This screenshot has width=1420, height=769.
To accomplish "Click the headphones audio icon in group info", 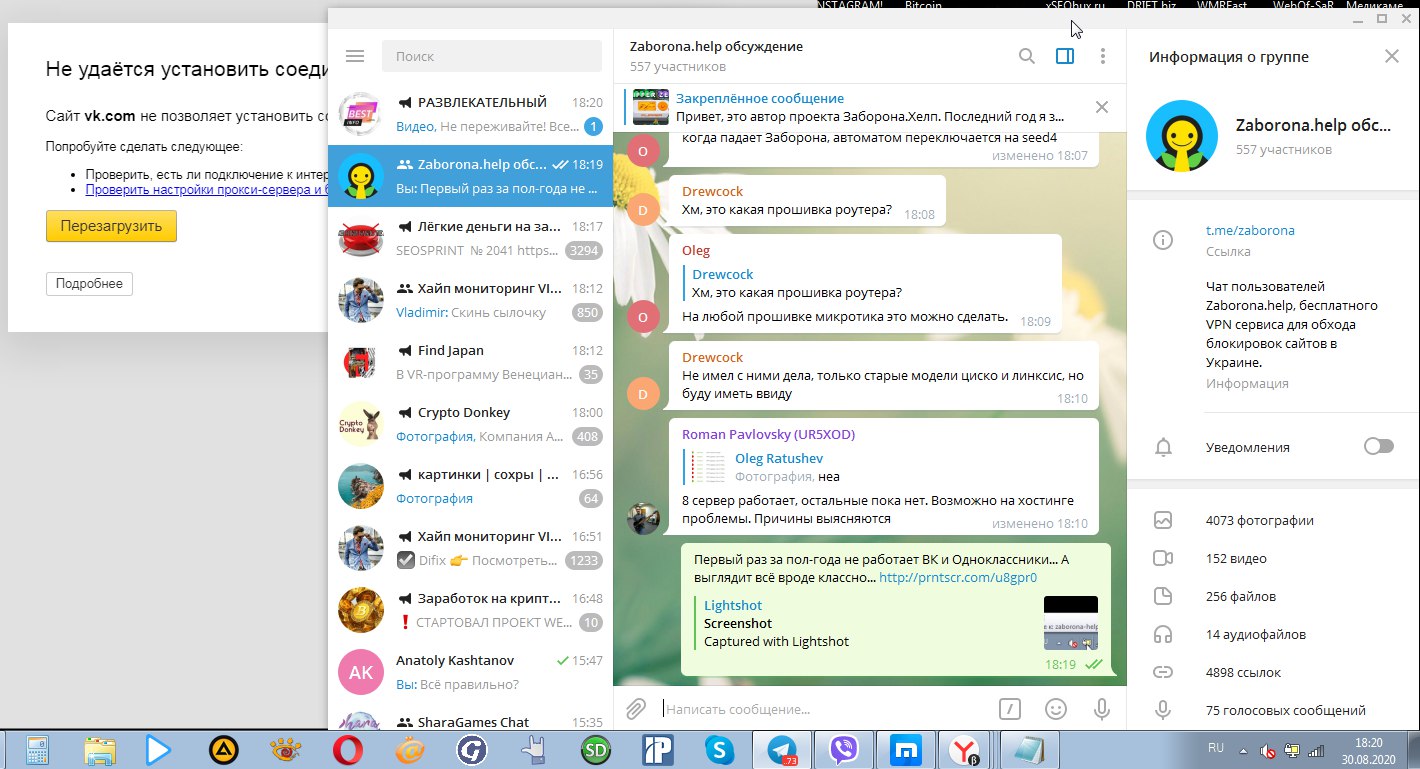I will click(1163, 634).
